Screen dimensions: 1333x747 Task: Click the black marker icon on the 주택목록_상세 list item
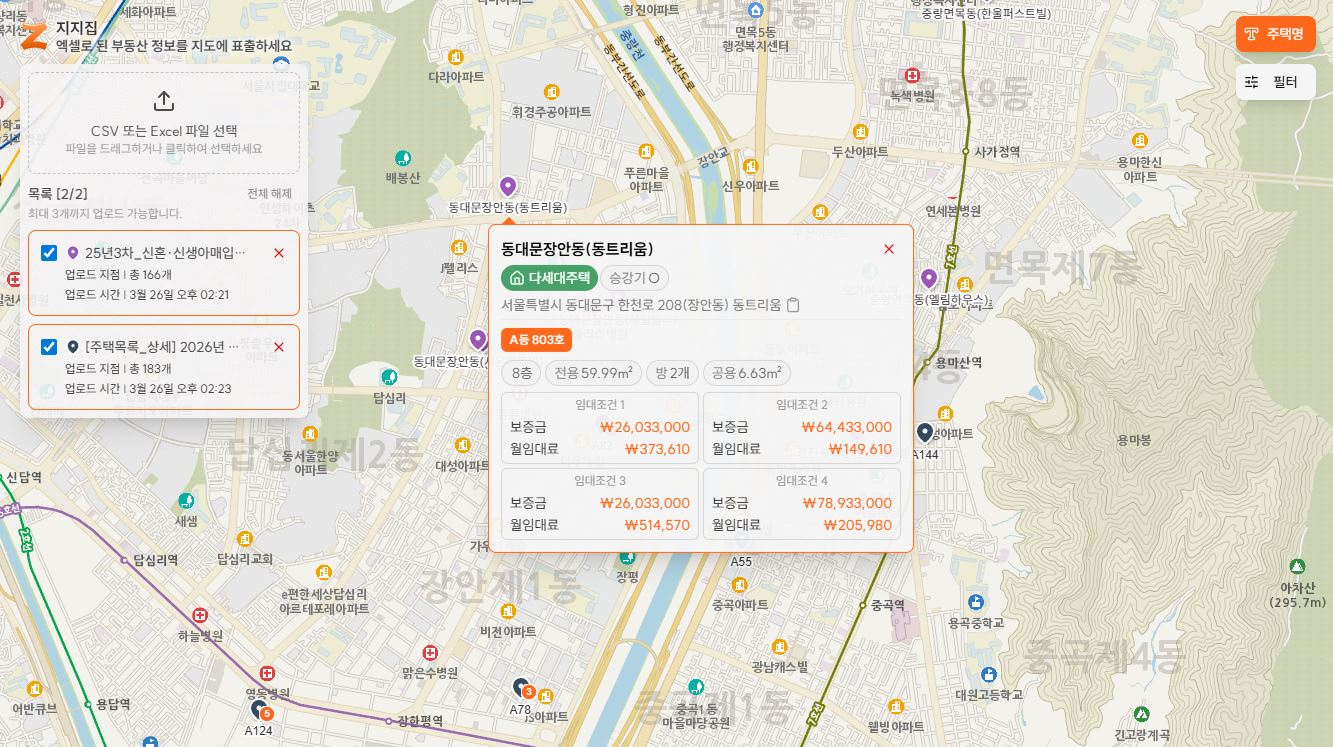(74, 345)
